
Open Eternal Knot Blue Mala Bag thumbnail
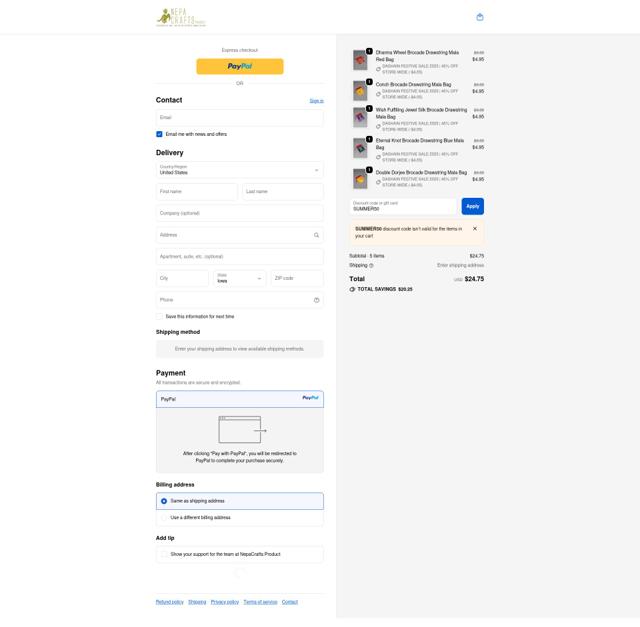[360, 148]
